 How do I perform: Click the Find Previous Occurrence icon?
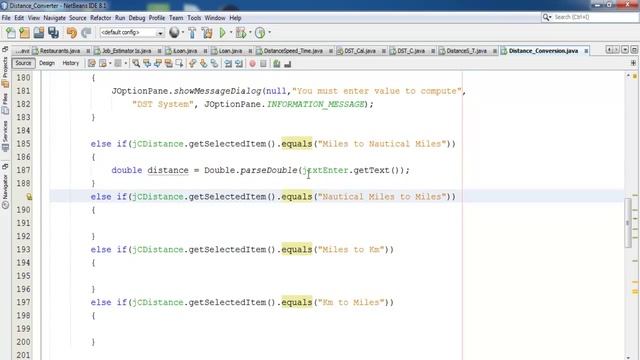click(x=147, y=63)
